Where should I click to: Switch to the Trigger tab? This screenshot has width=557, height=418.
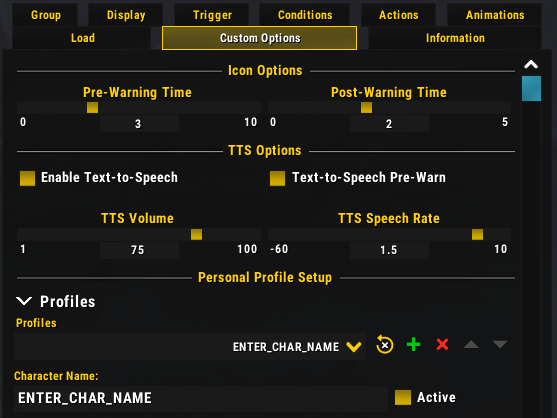212,15
